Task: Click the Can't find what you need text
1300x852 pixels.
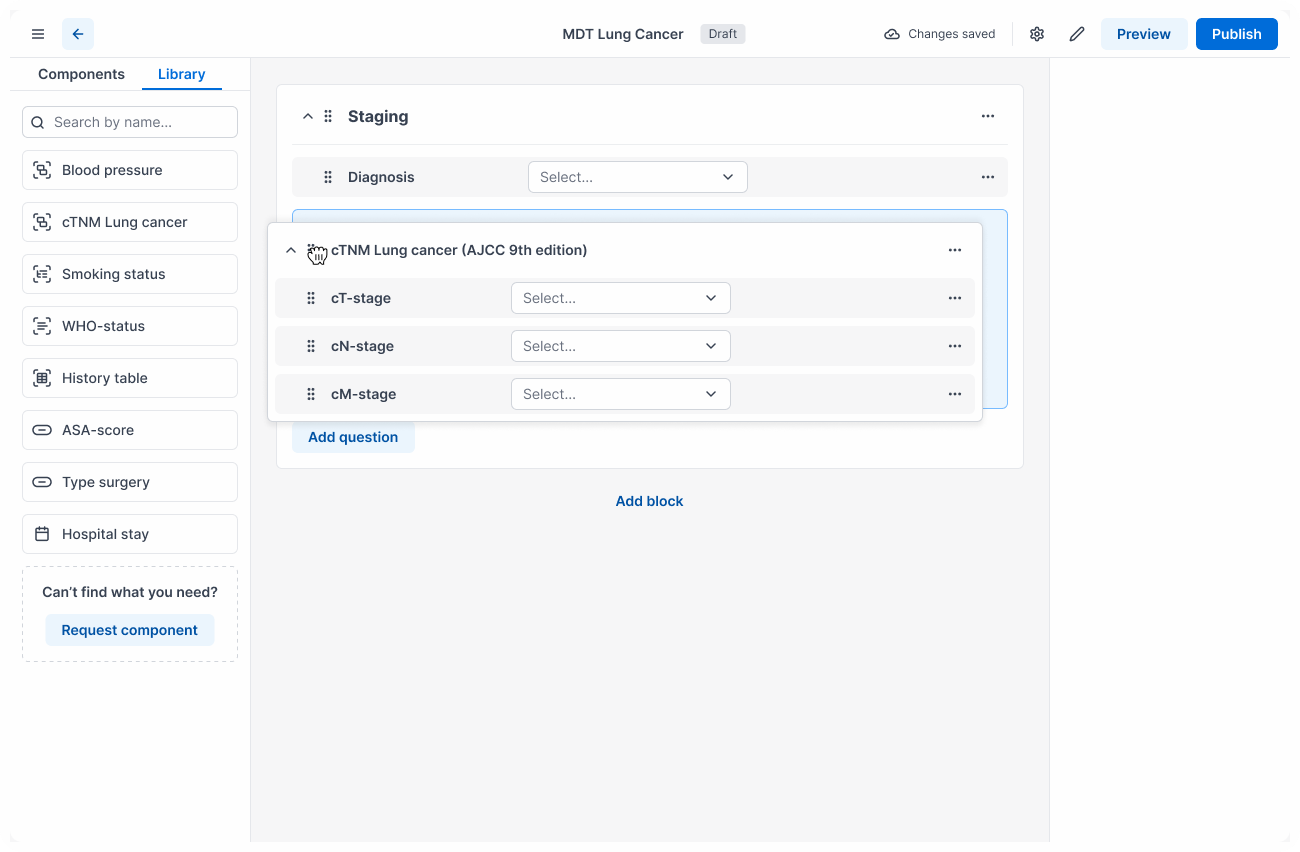Action: pyautogui.click(x=130, y=592)
